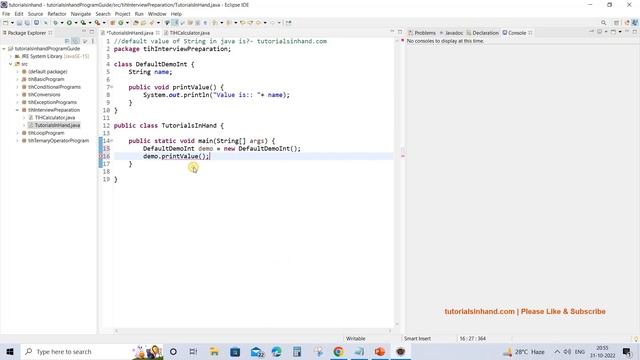Viewport: 640px width, 360px height.
Task: Open the File menu
Action: 6,14
